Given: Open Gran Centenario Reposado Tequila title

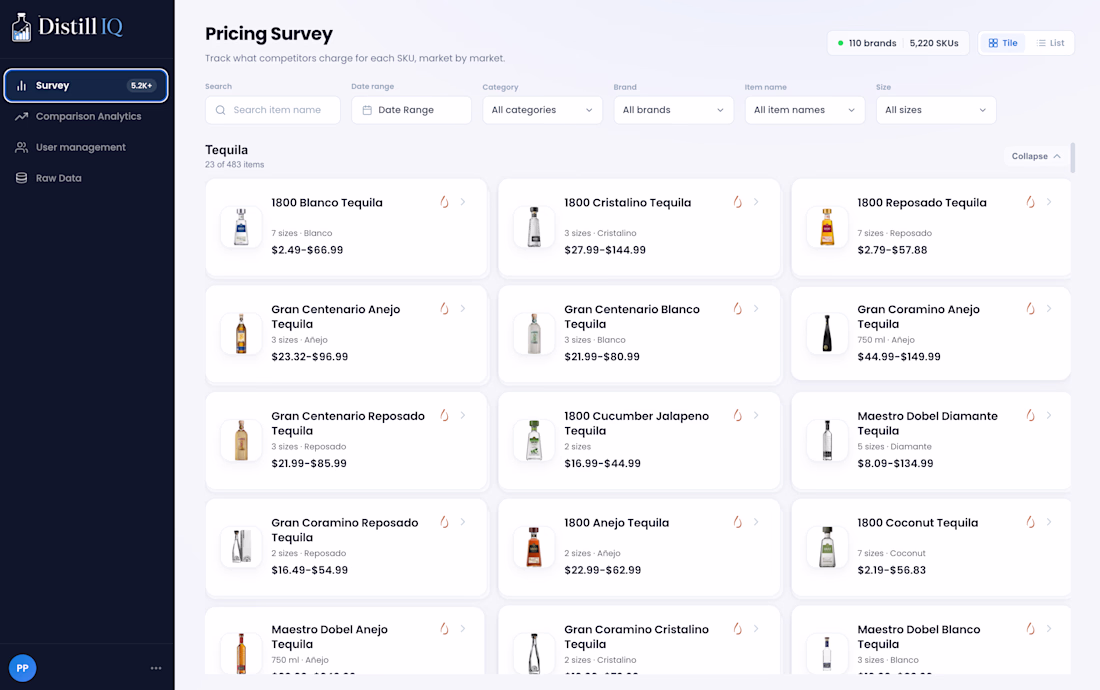Looking at the screenshot, I should (348, 424).
